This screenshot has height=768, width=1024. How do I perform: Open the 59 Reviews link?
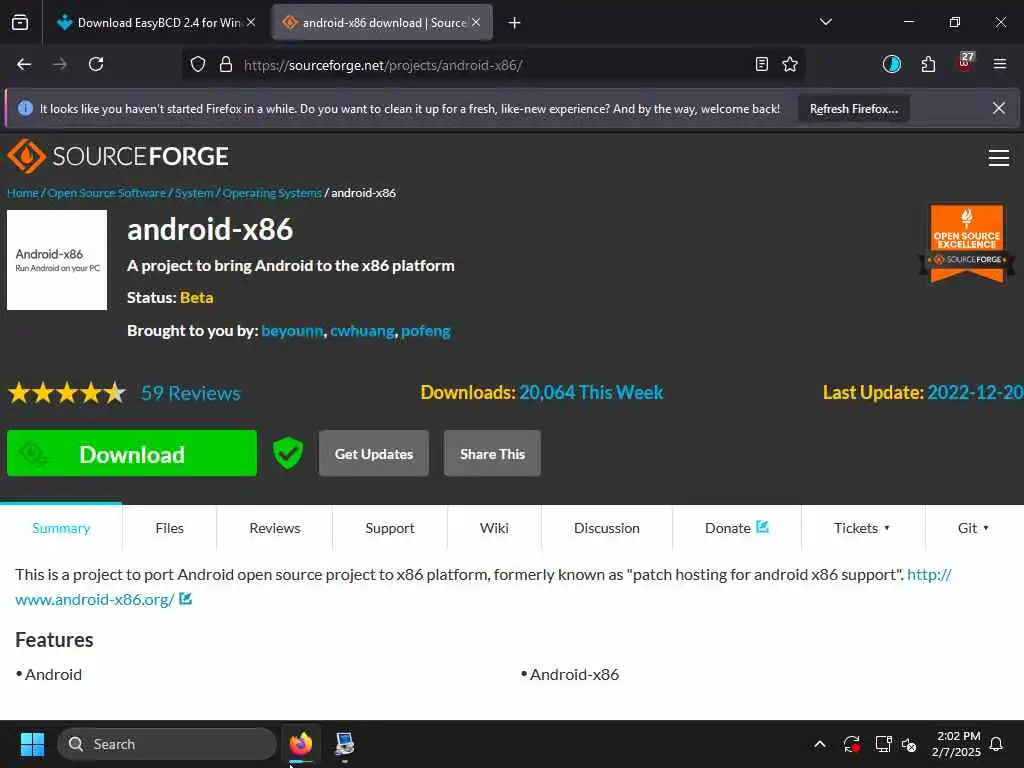pyautogui.click(x=191, y=392)
